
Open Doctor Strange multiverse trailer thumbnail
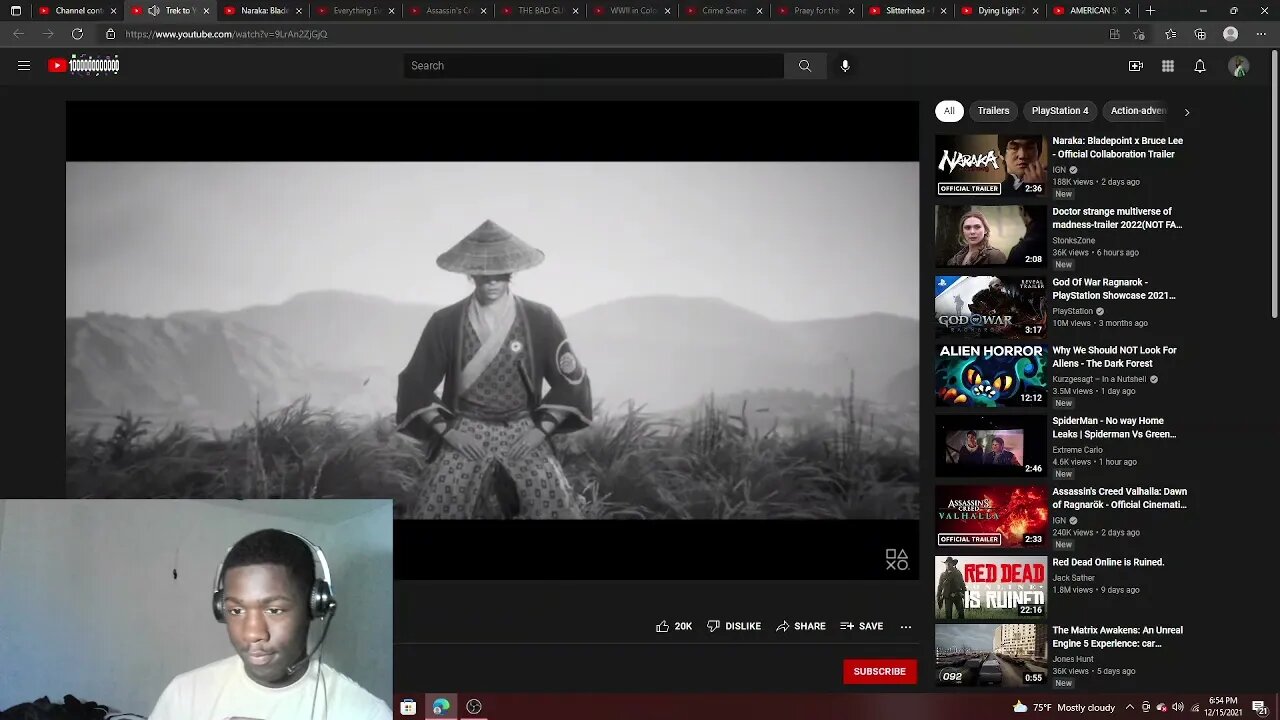[x=991, y=236]
